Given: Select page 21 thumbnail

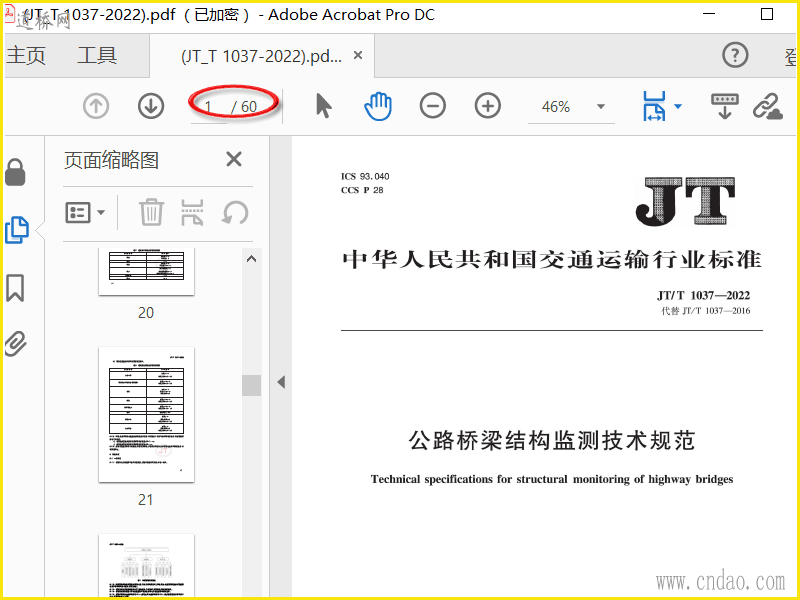Looking at the screenshot, I should pyautogui.click(x=146, y=414).
